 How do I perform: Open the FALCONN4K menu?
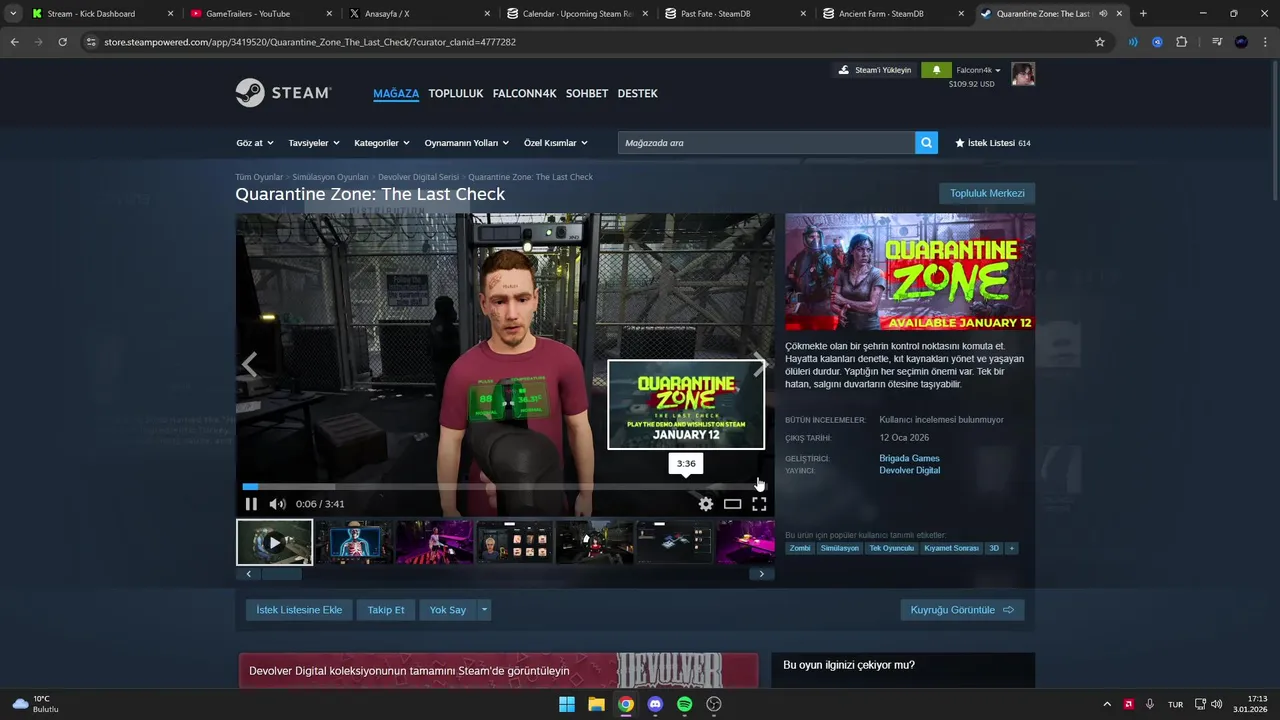point(524,93)
